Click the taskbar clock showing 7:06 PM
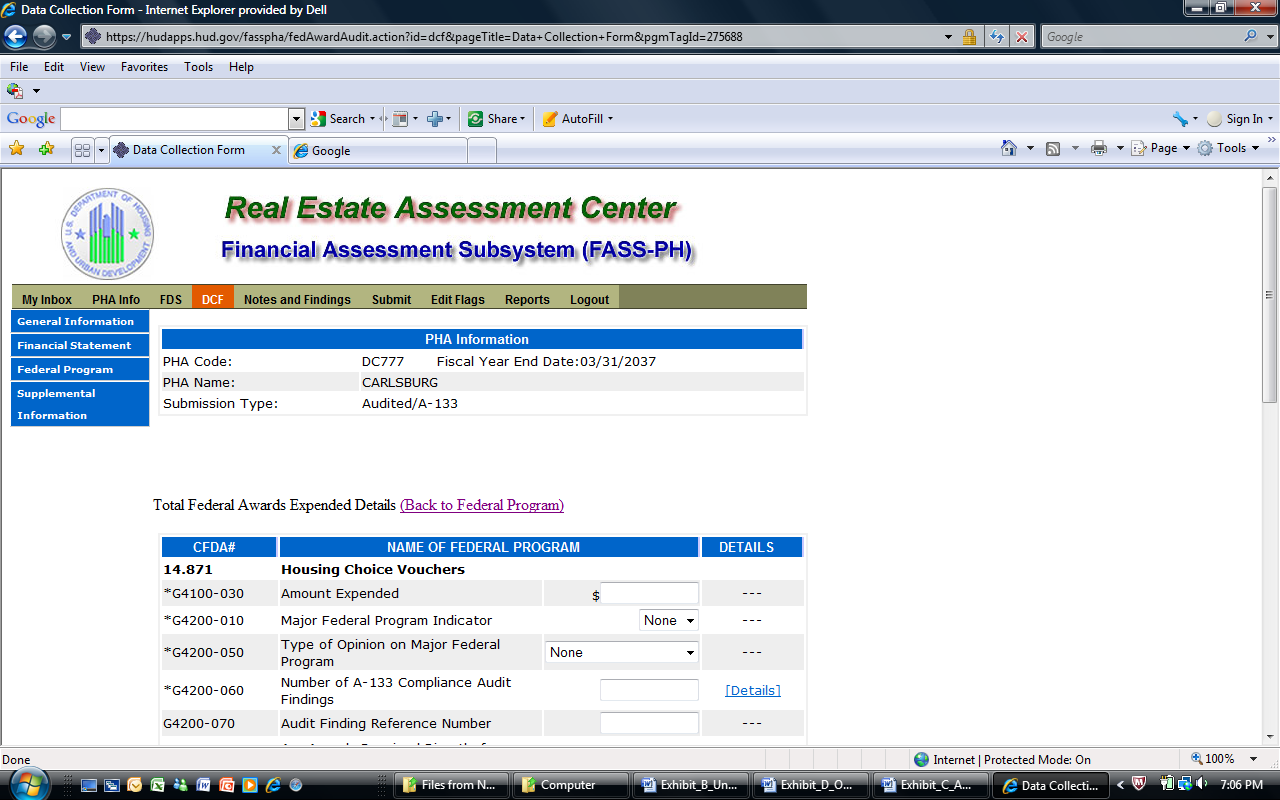Viewport: 1280px width, 800px height. point(1242,785)
